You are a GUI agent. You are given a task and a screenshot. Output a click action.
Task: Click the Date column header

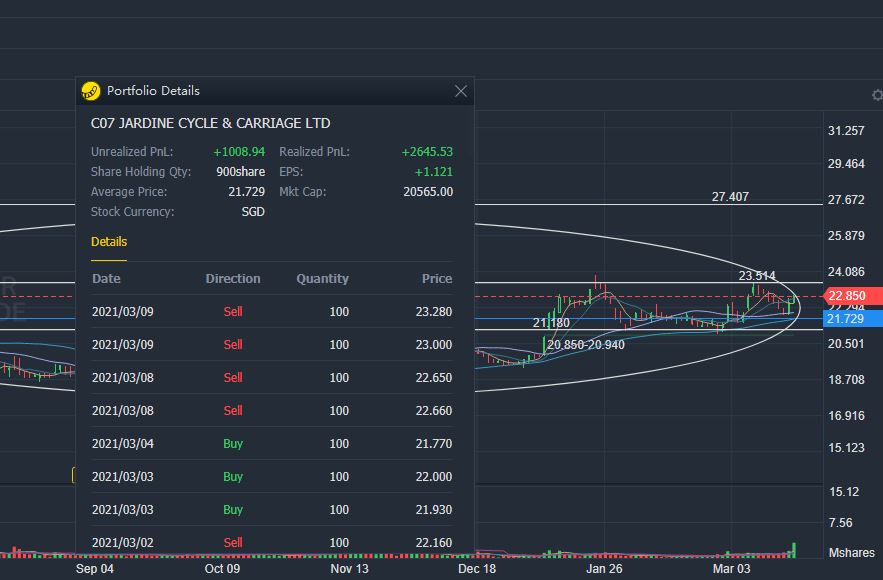pyautogui.click(x=106, y=279)
